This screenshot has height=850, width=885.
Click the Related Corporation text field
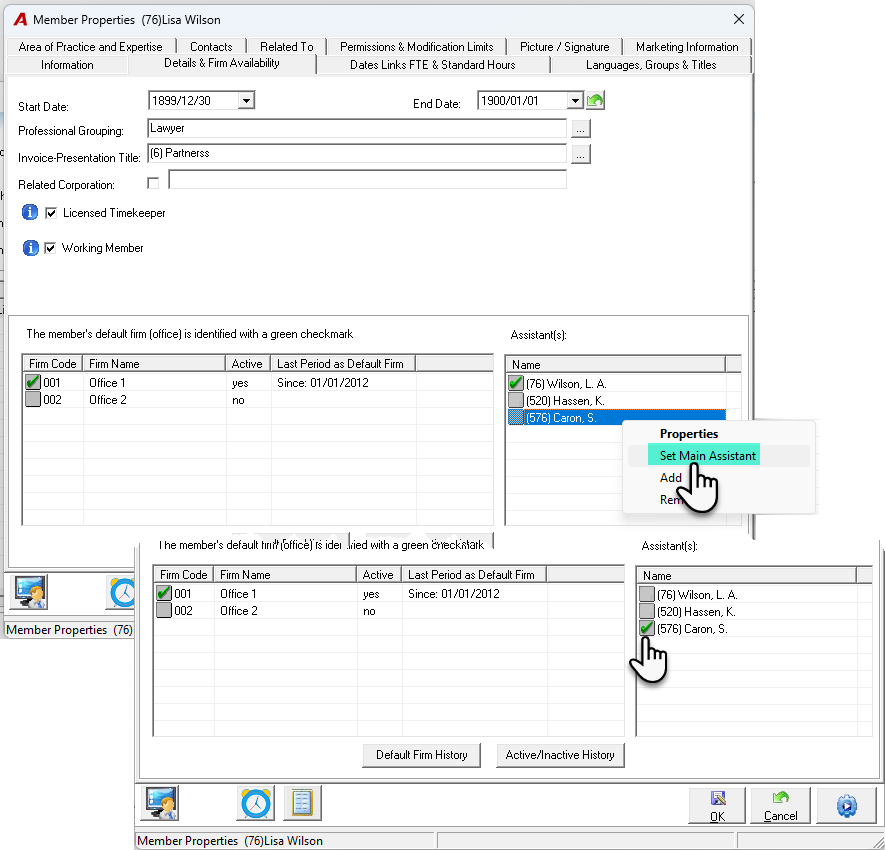367,179
